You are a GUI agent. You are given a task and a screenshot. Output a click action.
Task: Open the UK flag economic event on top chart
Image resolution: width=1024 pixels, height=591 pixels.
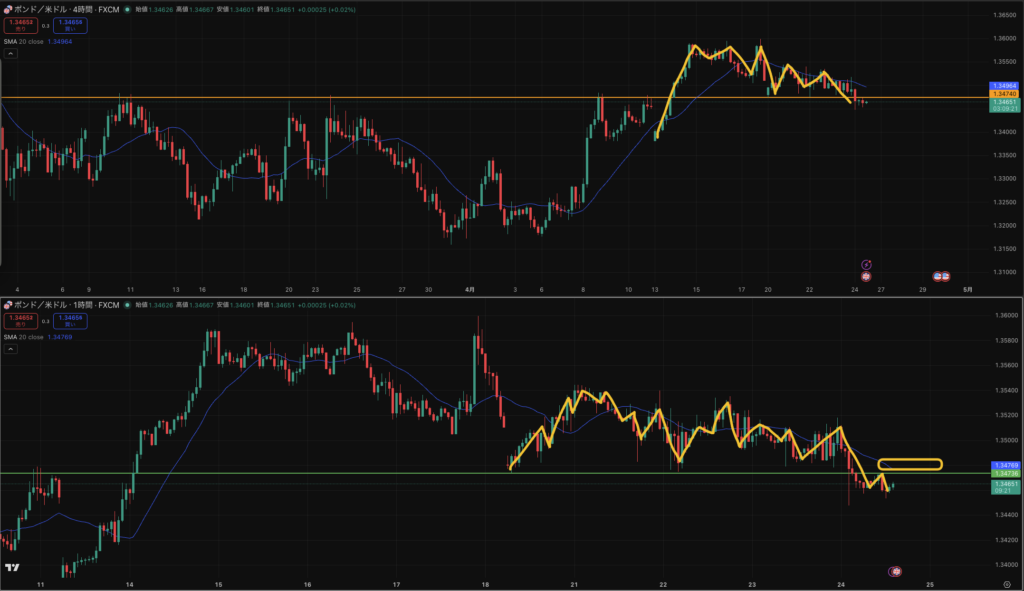[866, 276]
